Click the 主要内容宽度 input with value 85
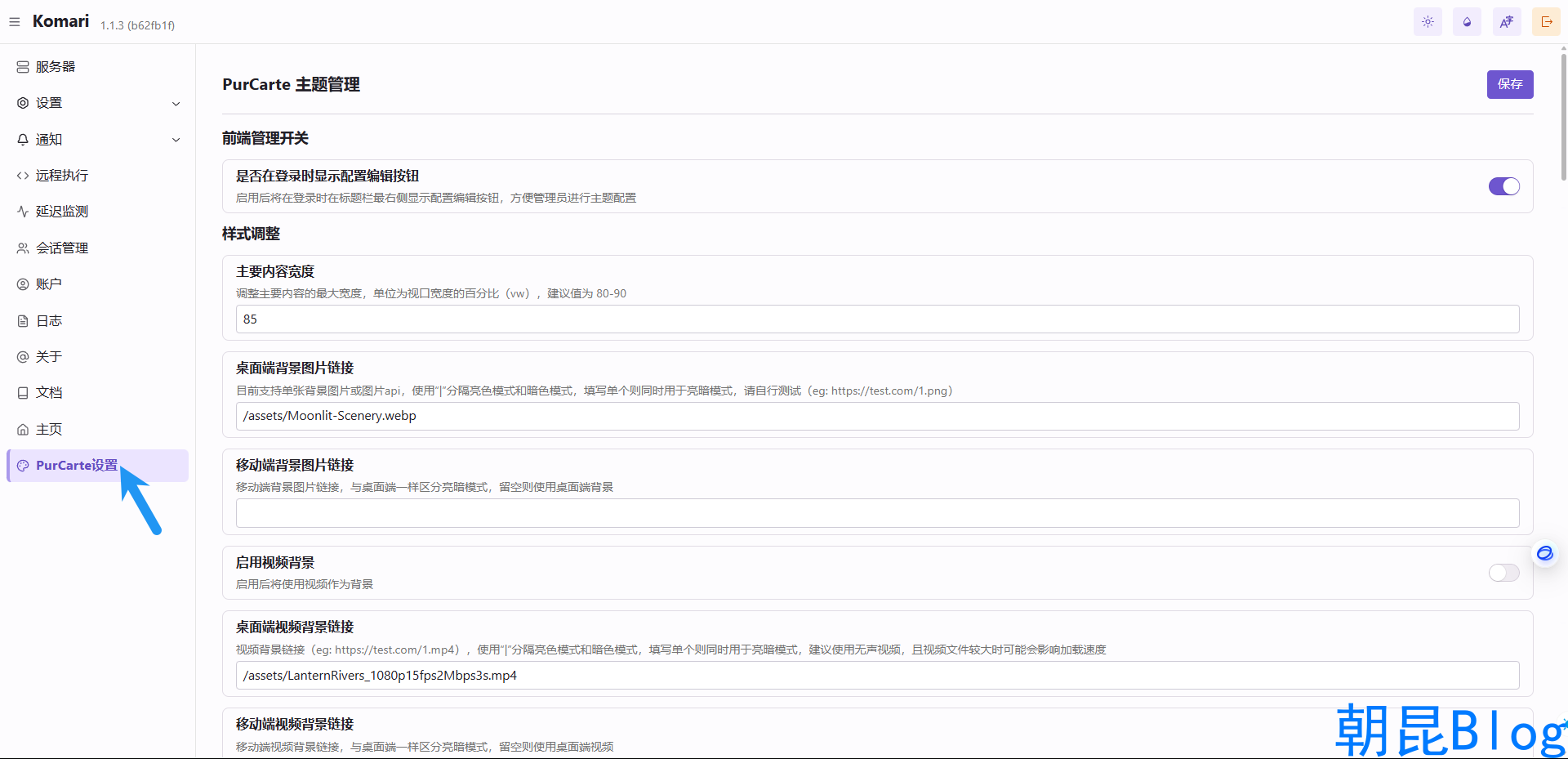The height and width of the screenshot is (759, 1568). (x=877, y=319)
